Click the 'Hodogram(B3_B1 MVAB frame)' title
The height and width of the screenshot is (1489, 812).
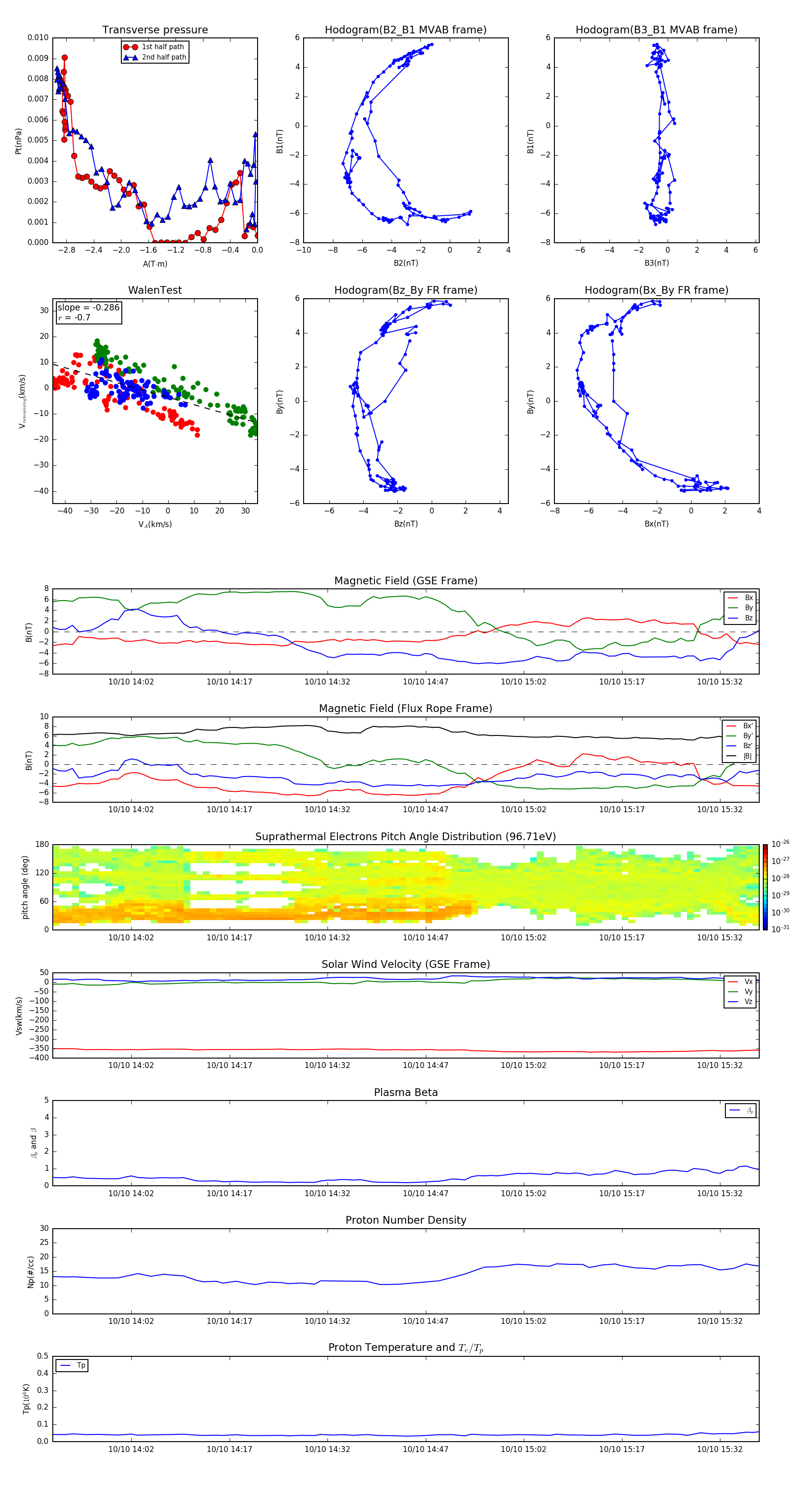(x=656, y=29)
